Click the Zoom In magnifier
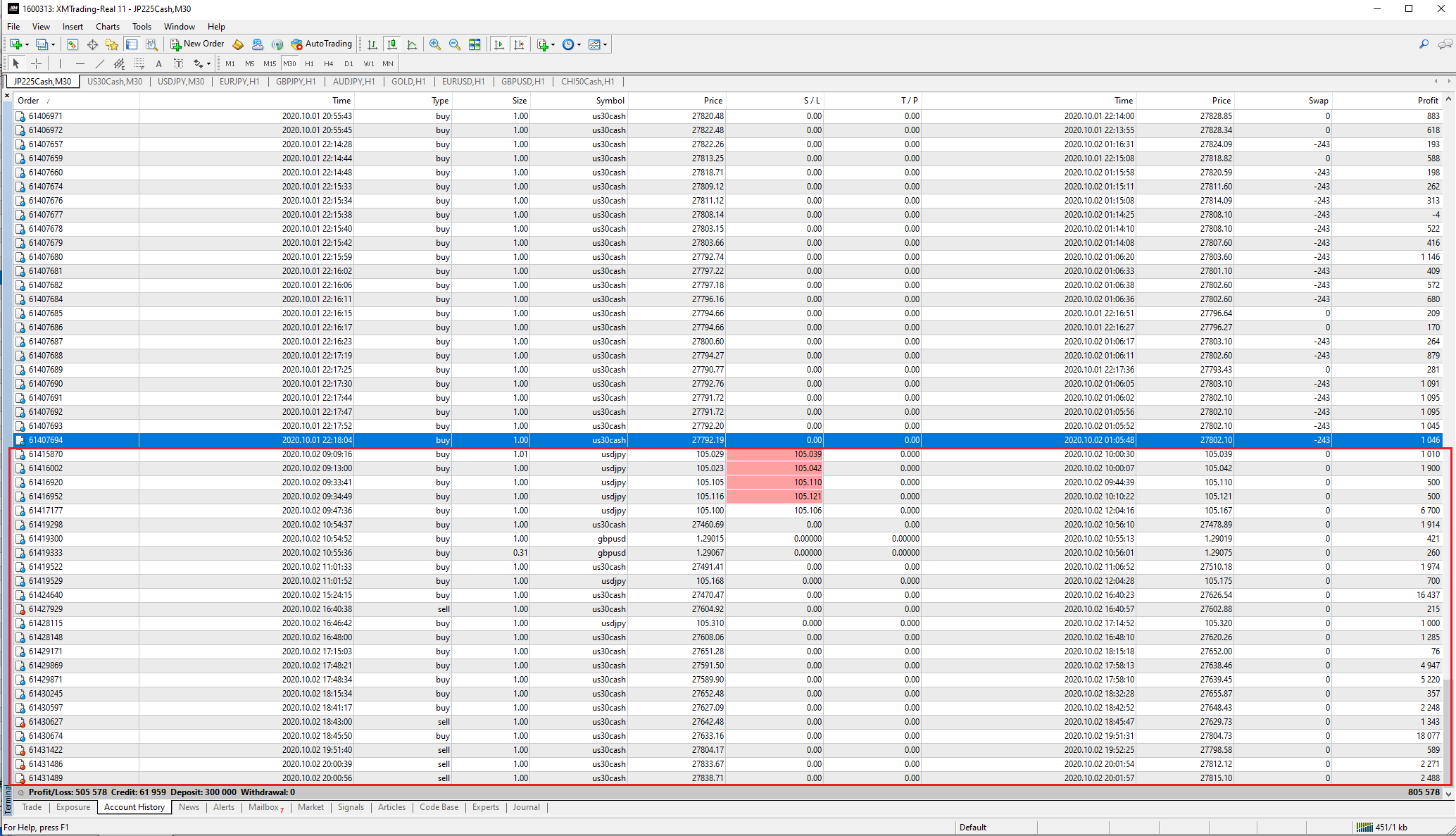The image size is (1456, 836). pyautogui.click(x=435, y=44)
